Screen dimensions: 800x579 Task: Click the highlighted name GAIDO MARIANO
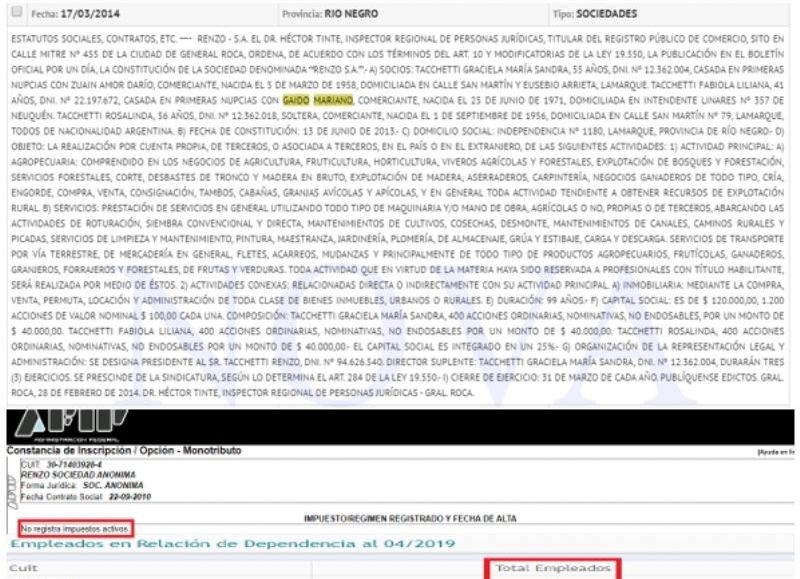pyautogui.click(x=318, y=100)
